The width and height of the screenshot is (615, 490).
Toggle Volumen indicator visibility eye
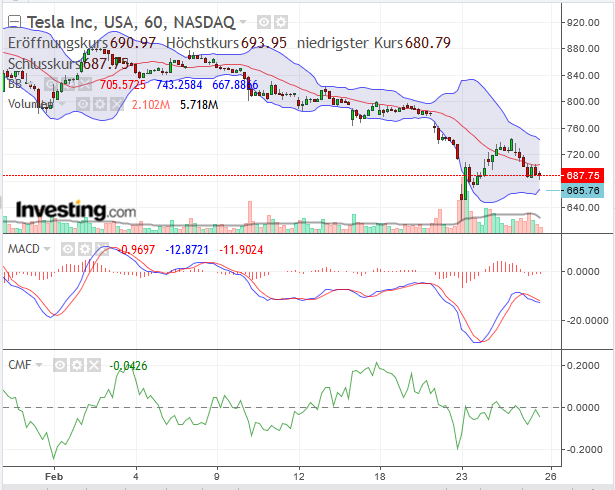point(82,104)
